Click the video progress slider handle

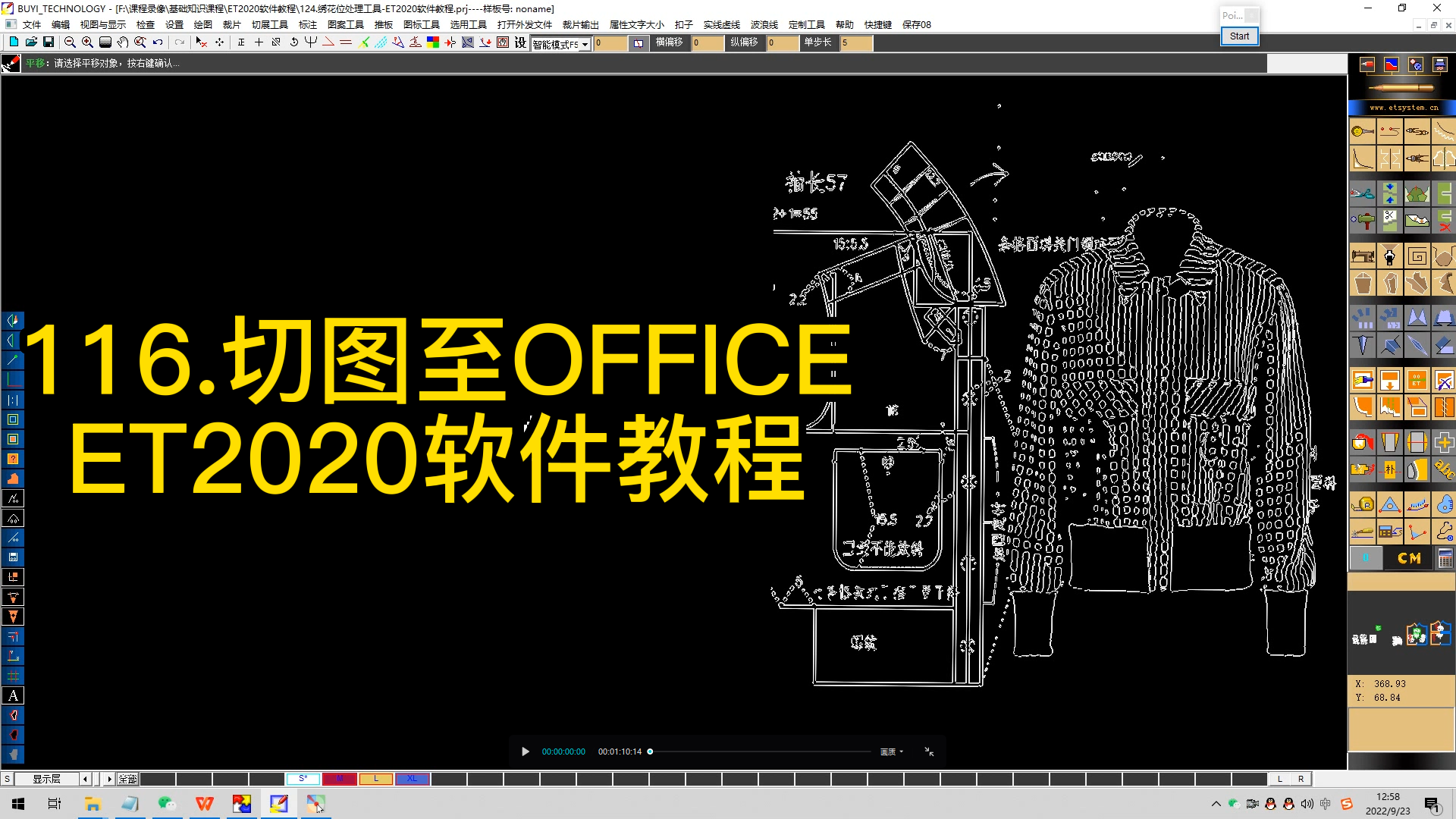pyautogui.click(x=650, y=752)
